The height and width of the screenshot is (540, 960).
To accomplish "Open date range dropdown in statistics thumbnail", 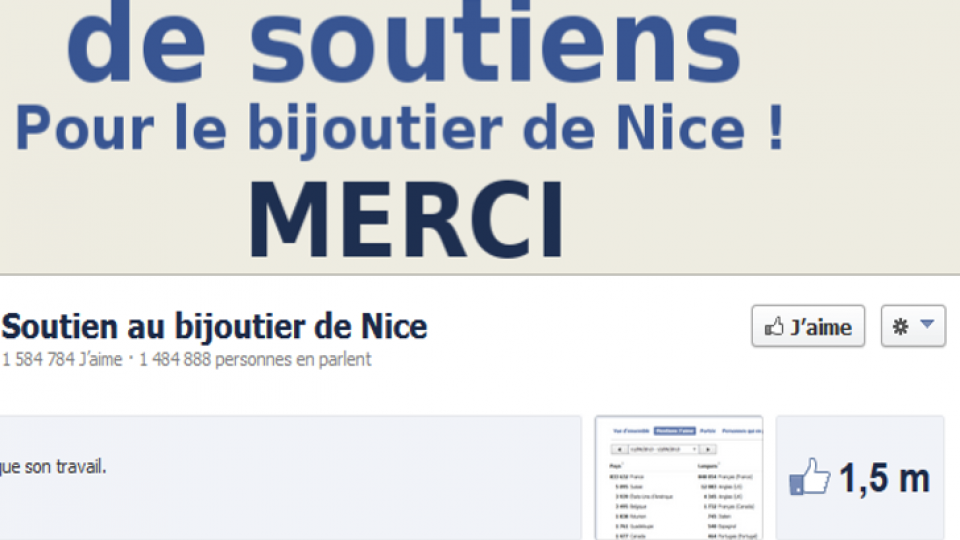I will [664, 449].
